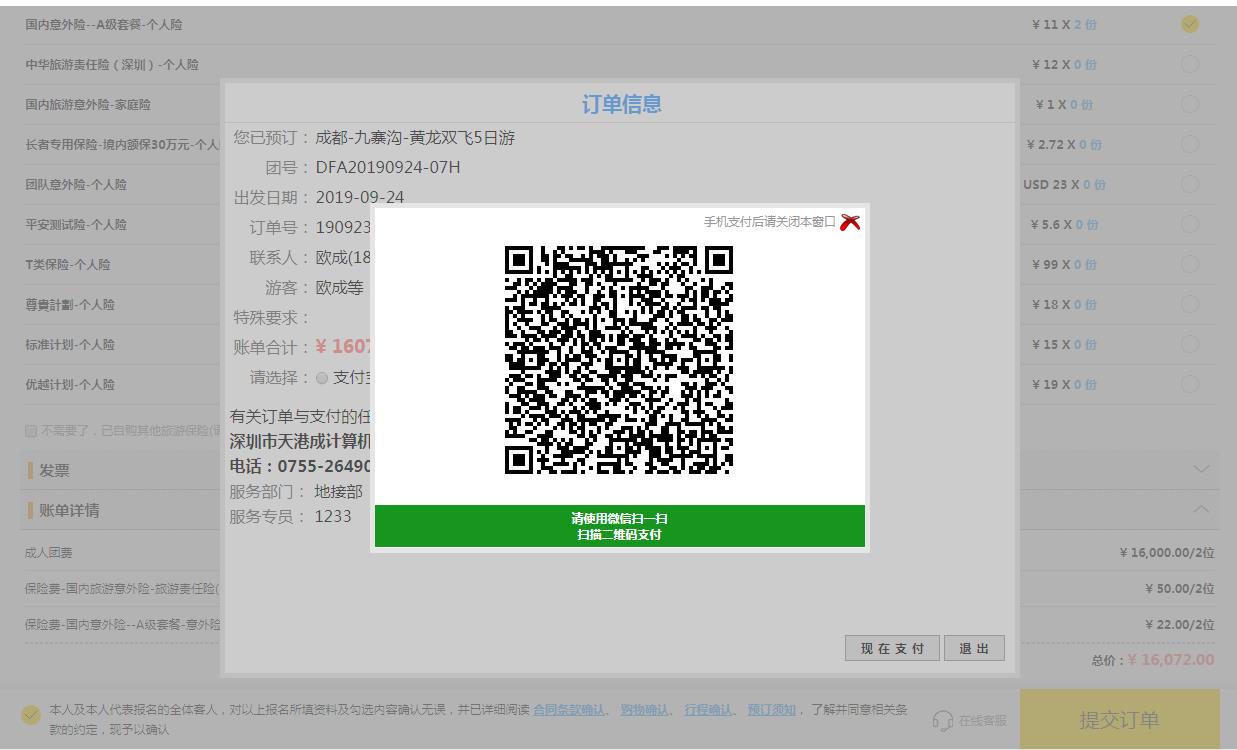Click the 地接部 service department text
Screen dimensions: 1237x750
click(x=339, y=492)
